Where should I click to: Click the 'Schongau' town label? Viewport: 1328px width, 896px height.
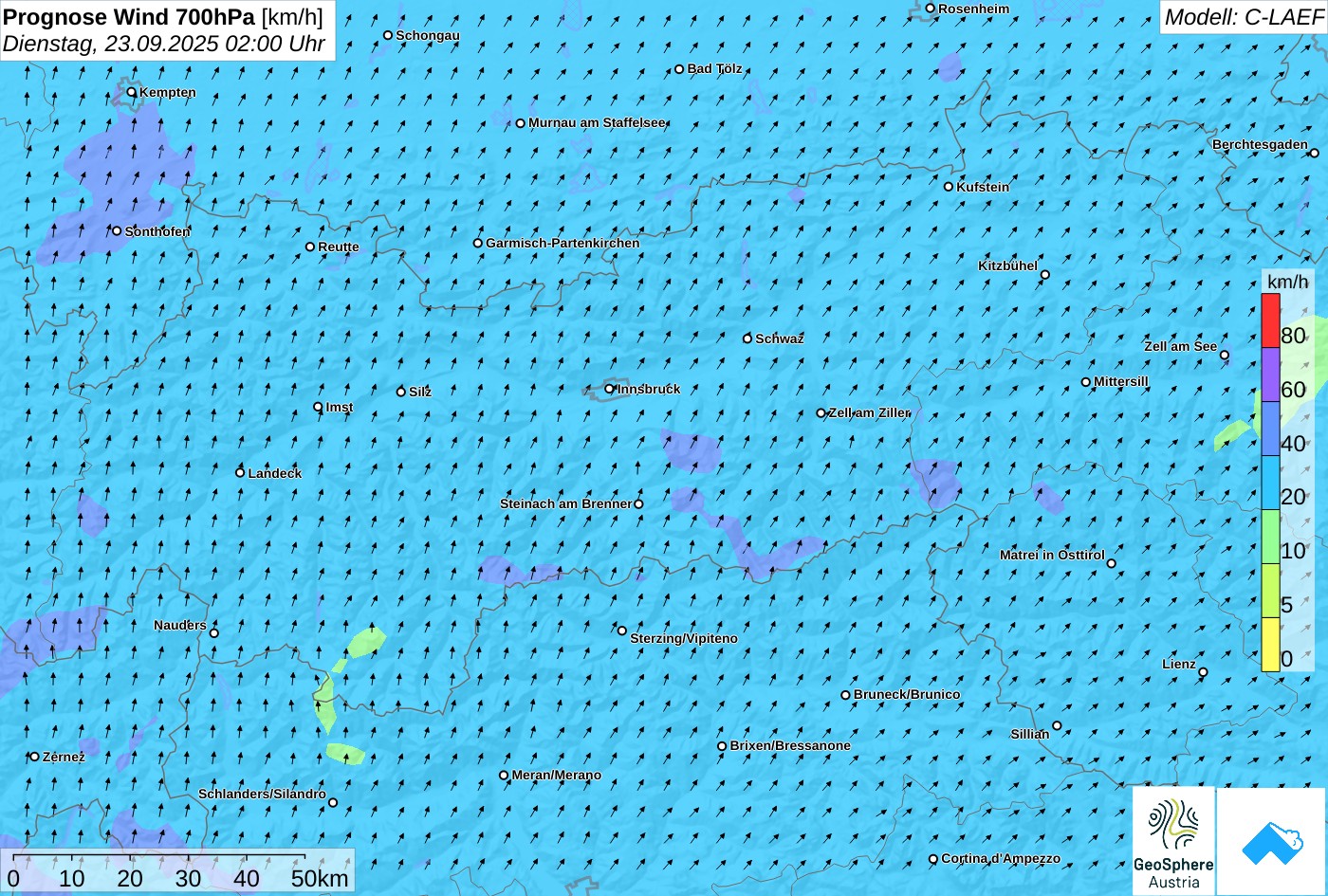click(428, 35)
